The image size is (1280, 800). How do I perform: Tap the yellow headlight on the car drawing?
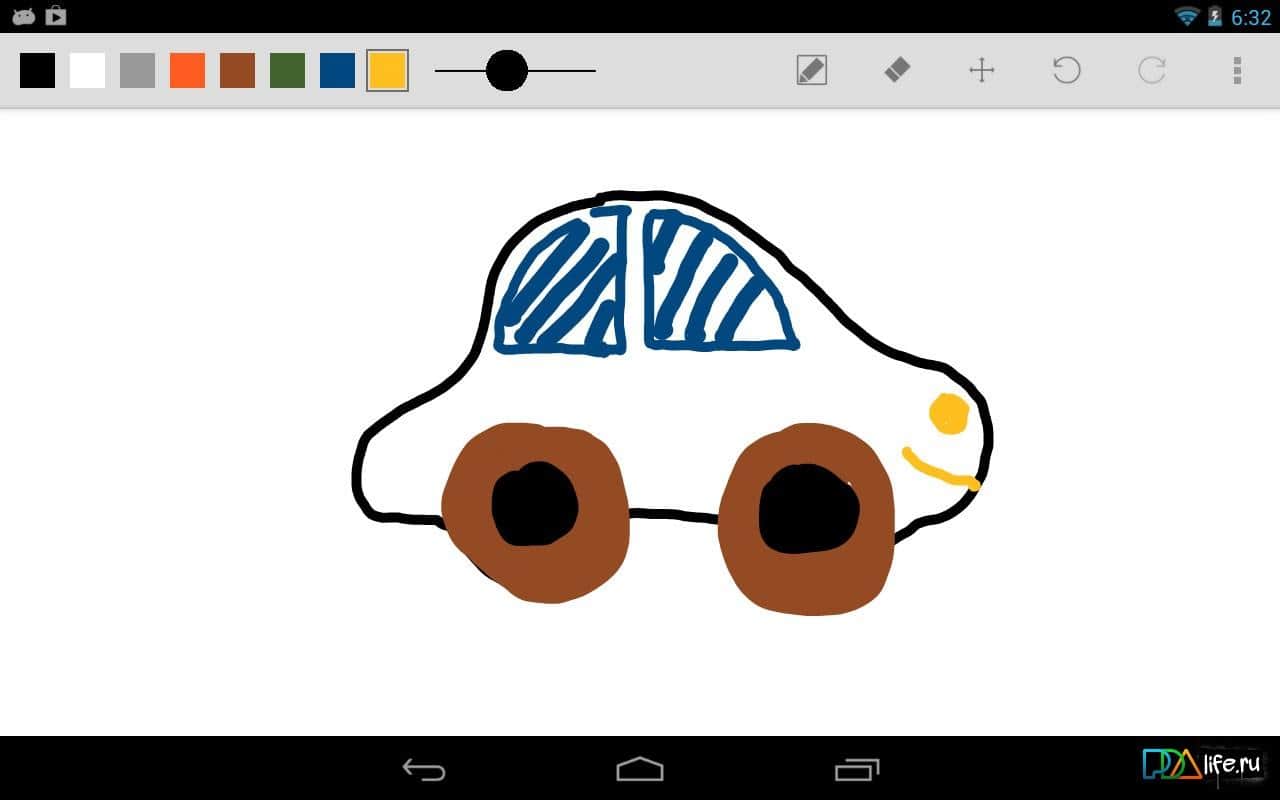pos(949,414)
